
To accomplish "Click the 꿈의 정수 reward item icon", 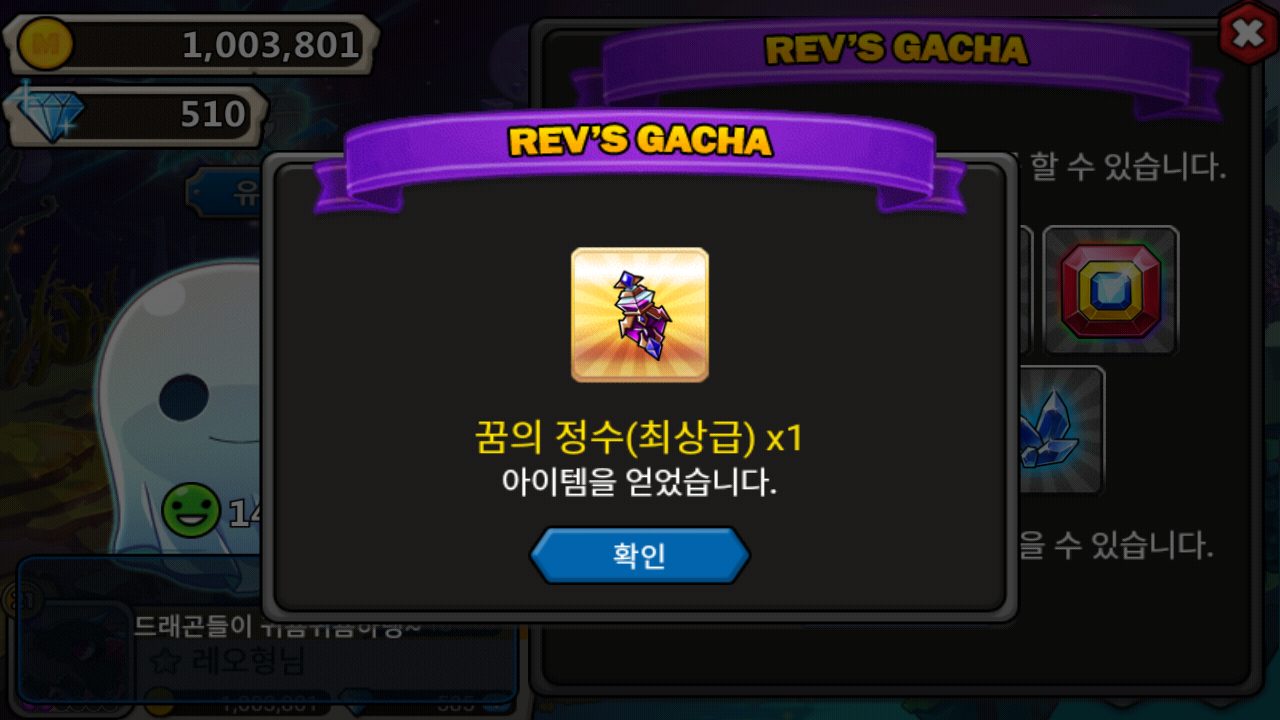I will pos(640,315).
